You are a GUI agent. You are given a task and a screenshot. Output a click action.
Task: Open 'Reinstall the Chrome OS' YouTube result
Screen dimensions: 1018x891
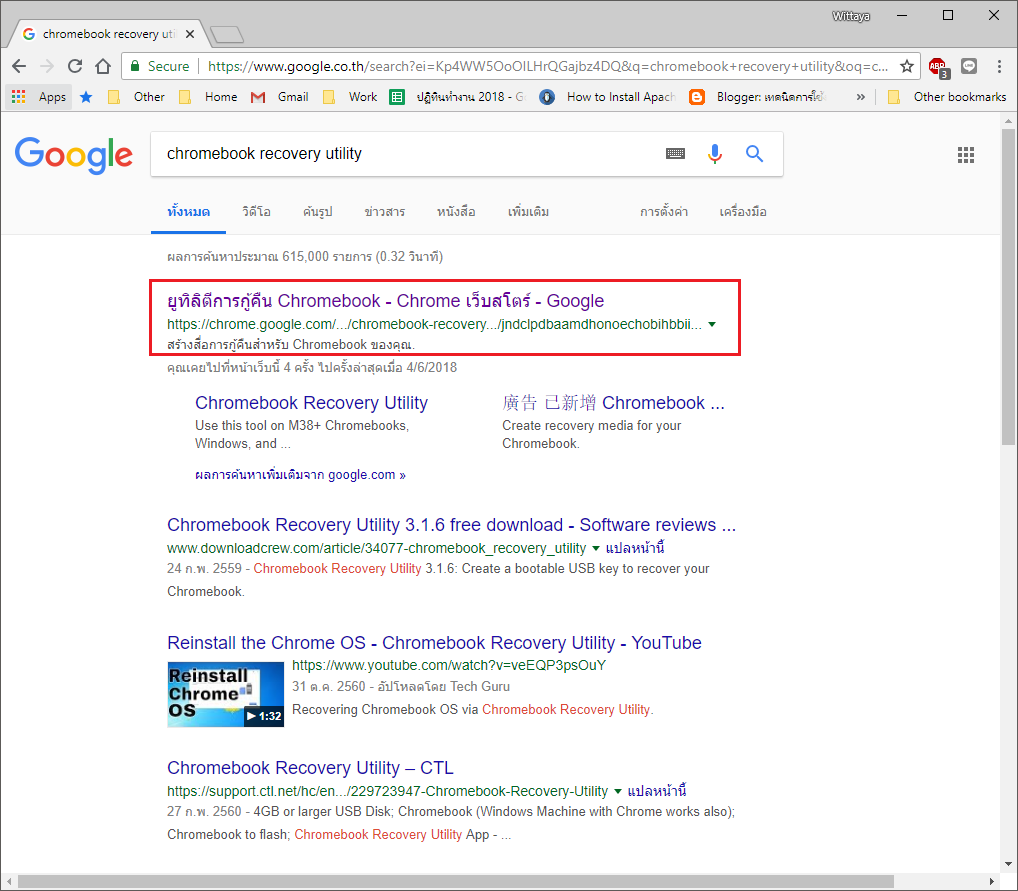(434, 643)
